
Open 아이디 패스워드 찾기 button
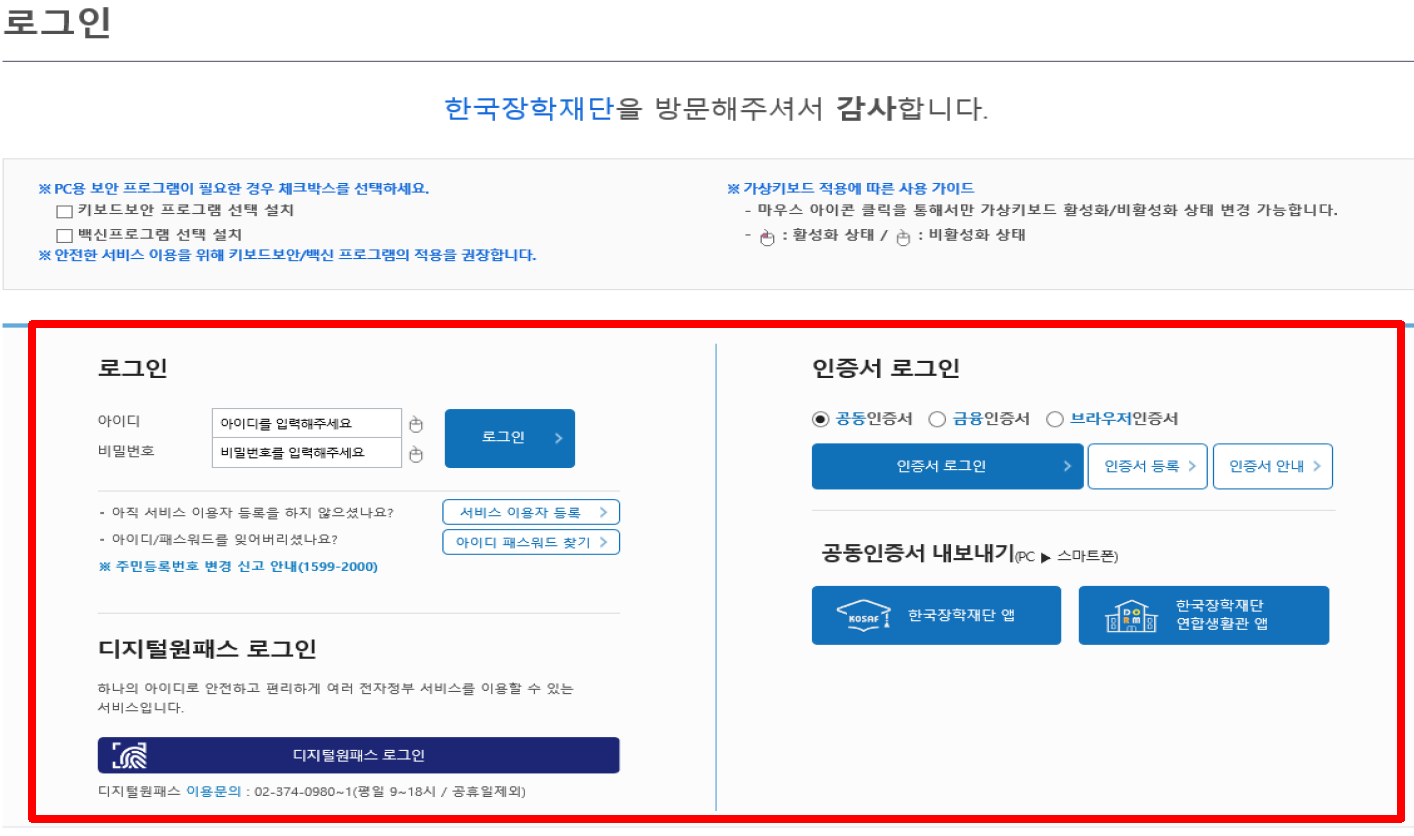tap(531, 542)
